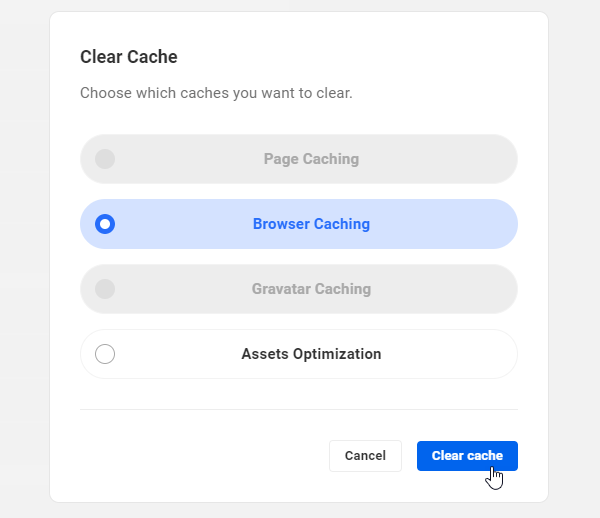Click the white "Clear cache" button text

point(466,456)
